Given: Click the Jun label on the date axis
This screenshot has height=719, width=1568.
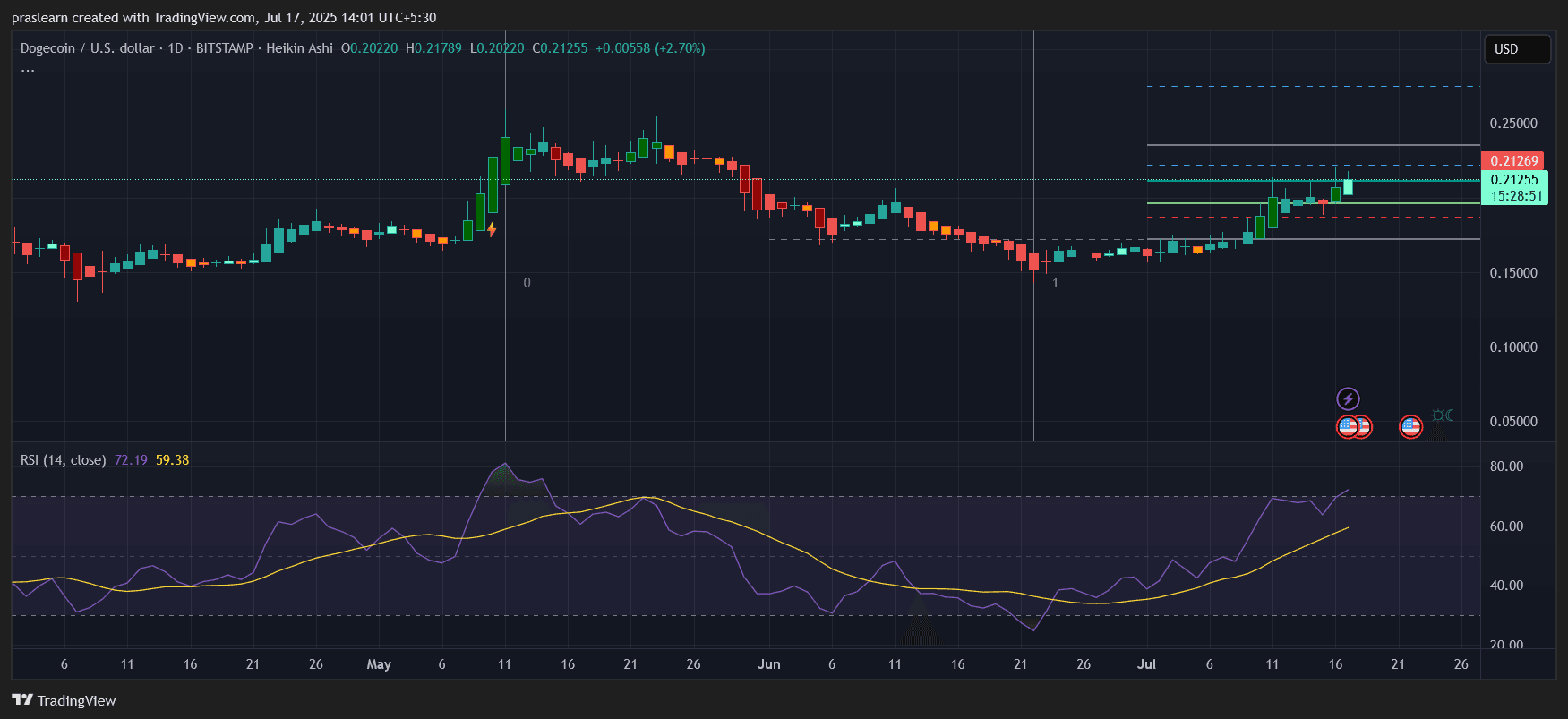Looking at the screenshot, I should coord(768,664).
